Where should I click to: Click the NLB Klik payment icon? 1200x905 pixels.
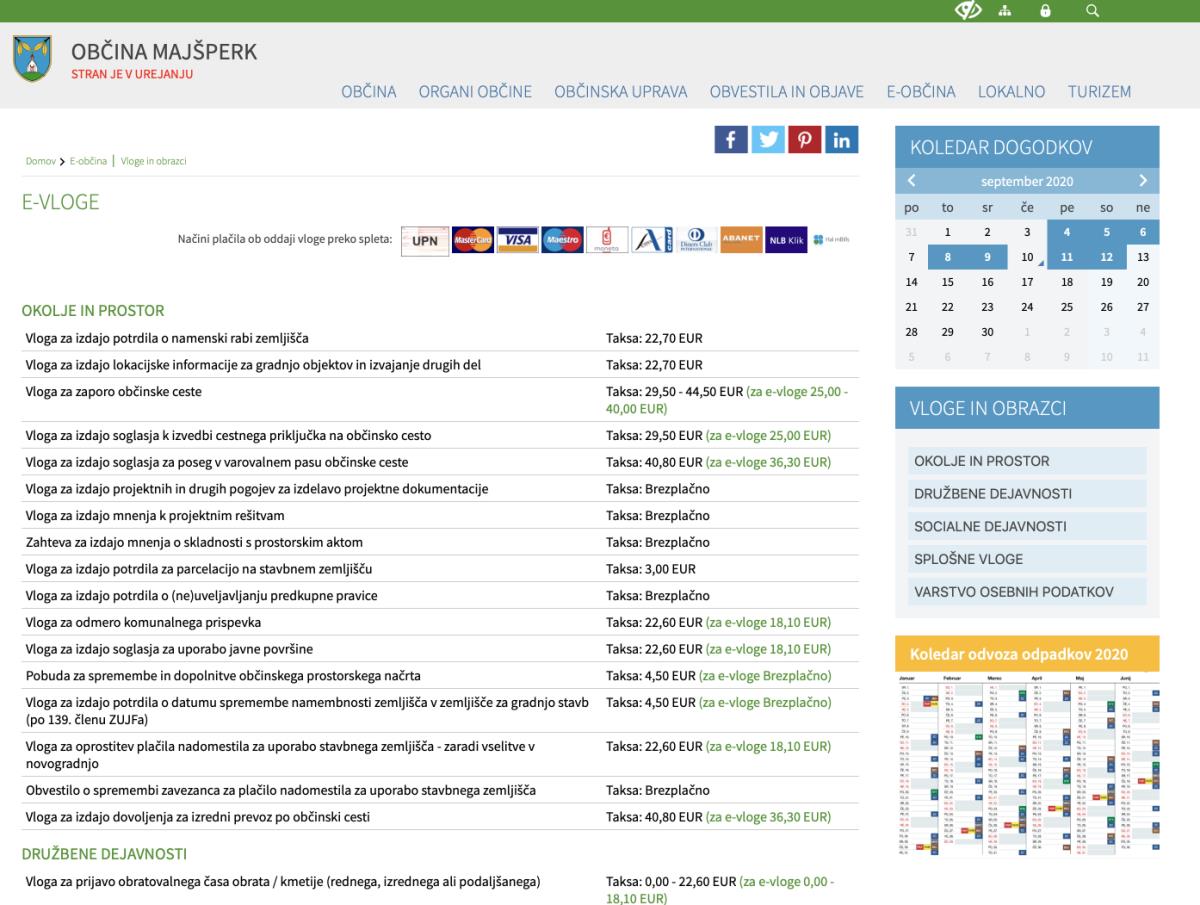pos(786,241)
